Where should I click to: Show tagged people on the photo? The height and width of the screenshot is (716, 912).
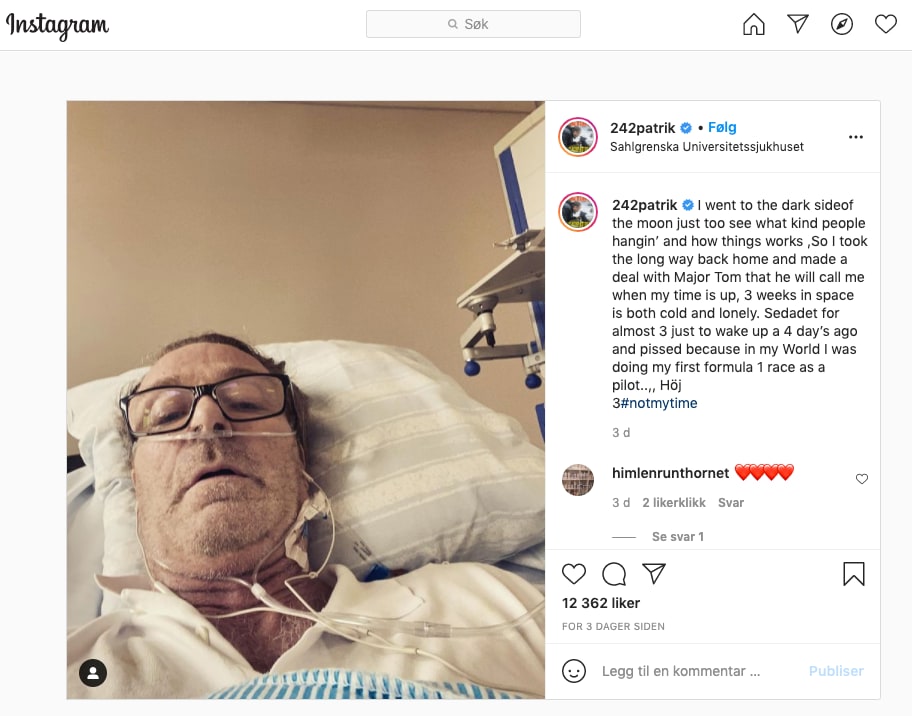click(x=93, y=673)
